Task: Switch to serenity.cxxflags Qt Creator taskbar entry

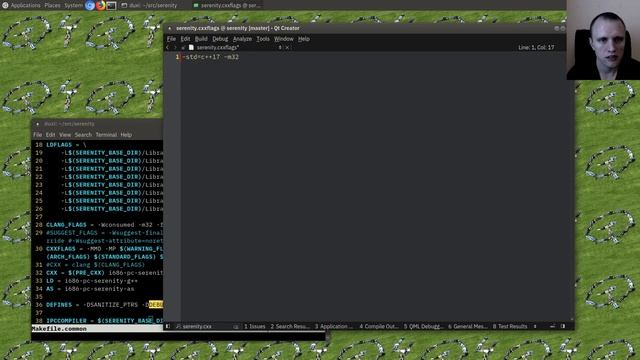Action: (227, 5)
